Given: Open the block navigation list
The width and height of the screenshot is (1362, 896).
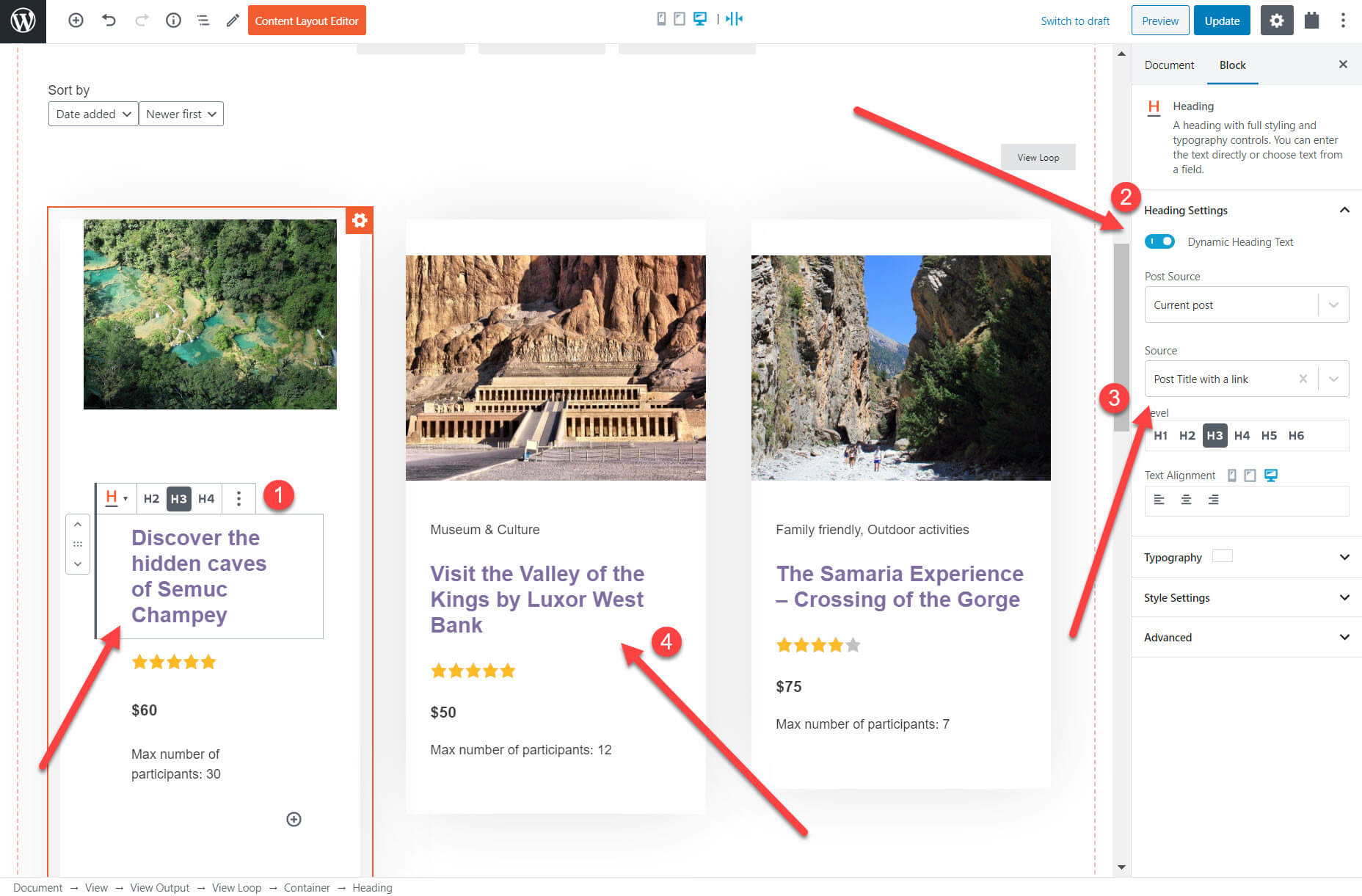Looking at the screenshot, I should (x=203, y=21).
